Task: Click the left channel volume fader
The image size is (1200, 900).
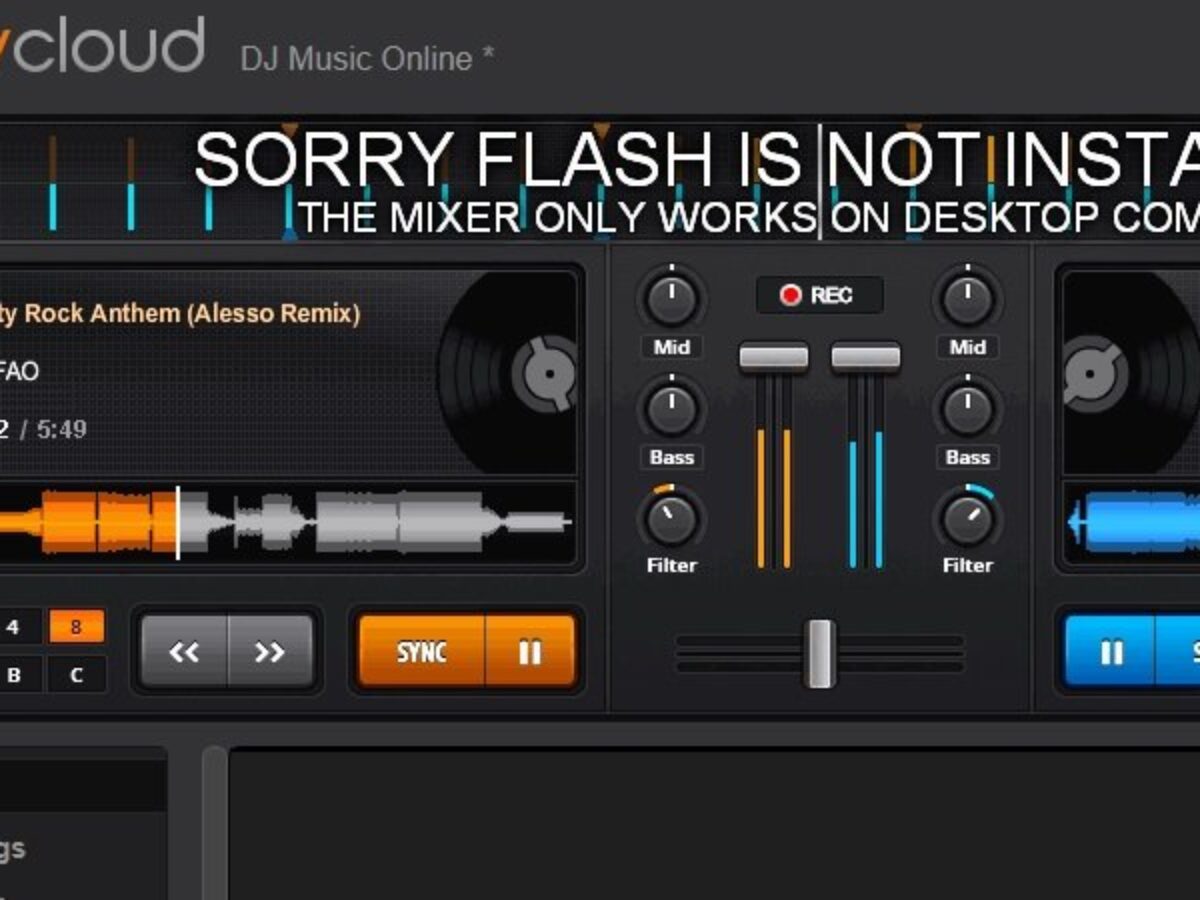Action: (773, 357)
